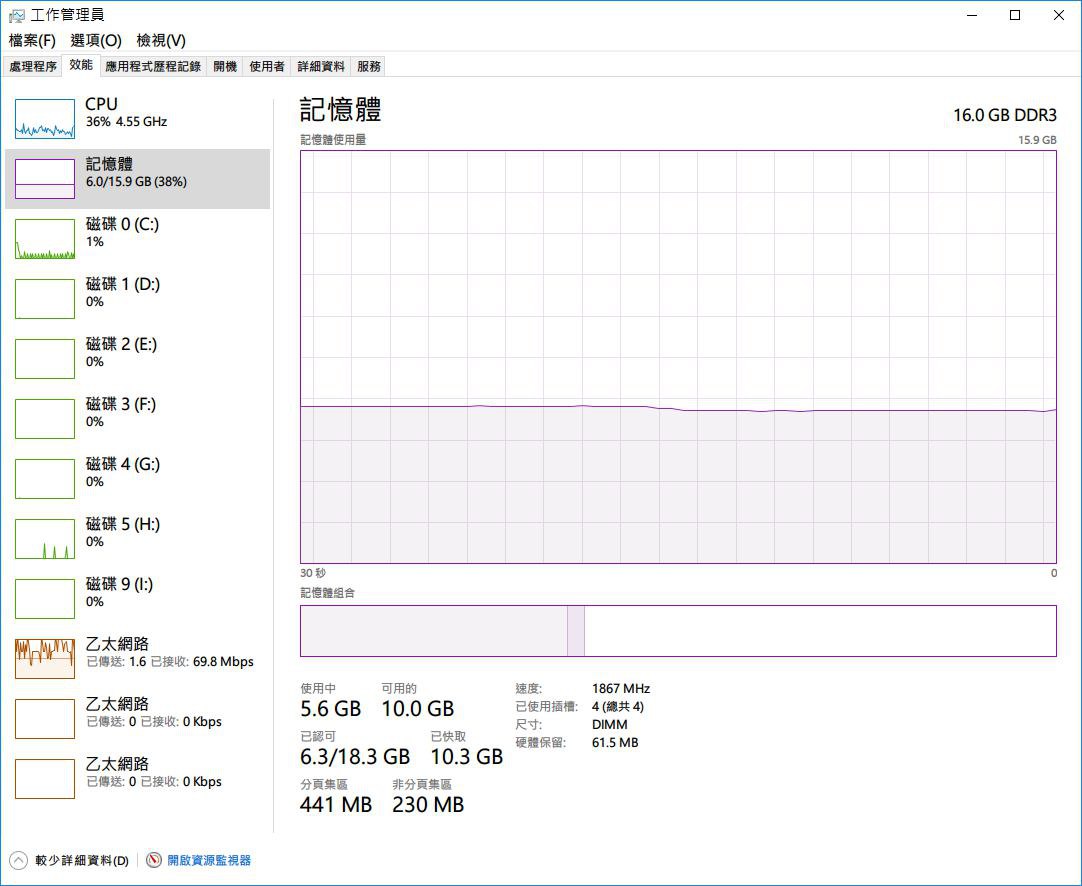Click the 磁碟 1 (D:) mini graph

(x=45, y=299)
